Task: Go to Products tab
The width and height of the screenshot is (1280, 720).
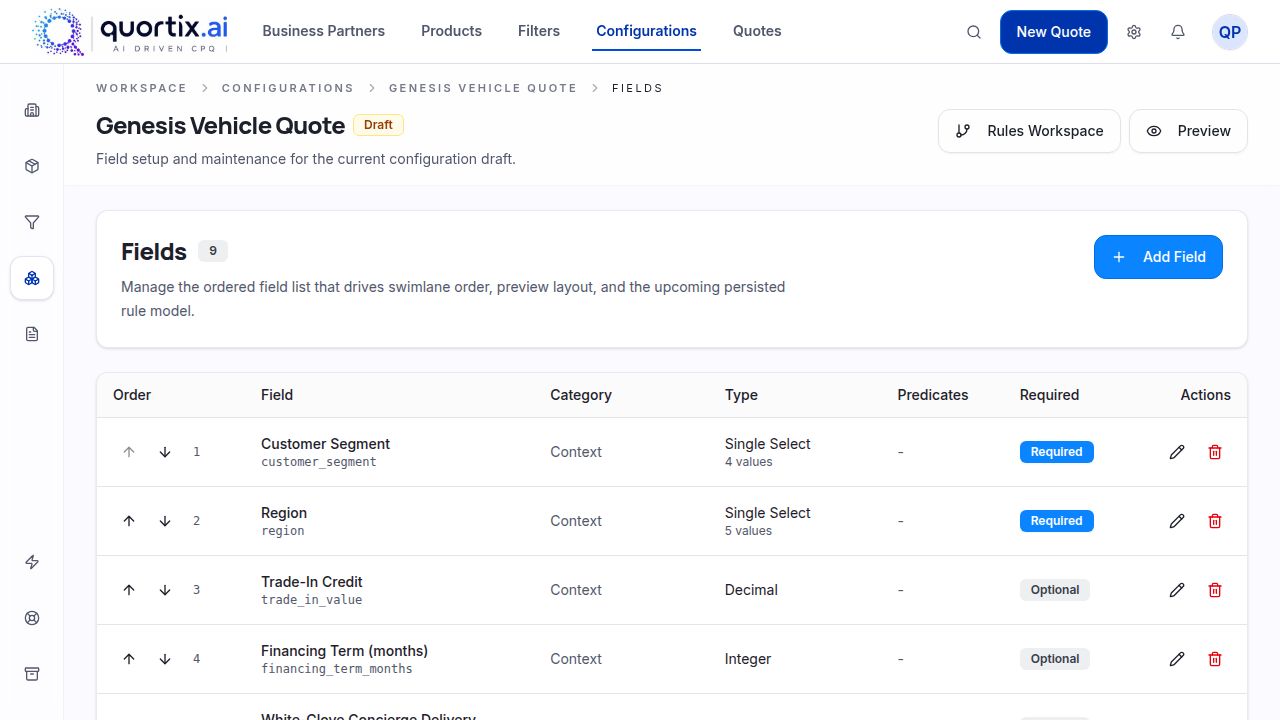Action: tap(451, 31)
